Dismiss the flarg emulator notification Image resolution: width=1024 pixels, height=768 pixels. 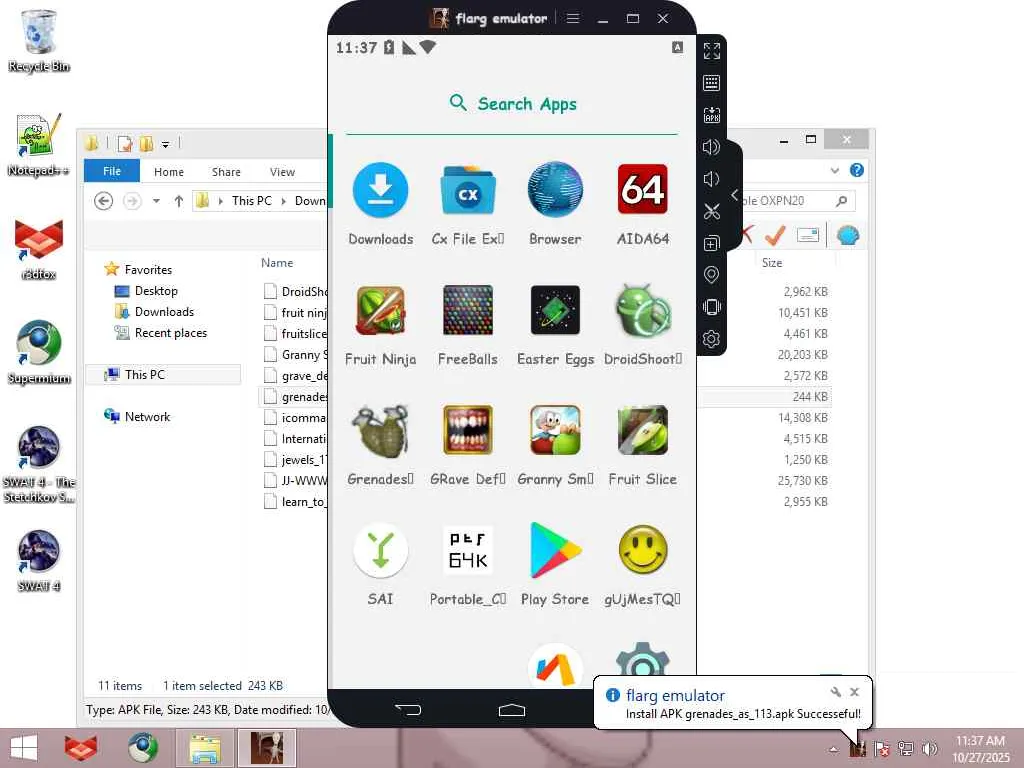coord(854,692)
